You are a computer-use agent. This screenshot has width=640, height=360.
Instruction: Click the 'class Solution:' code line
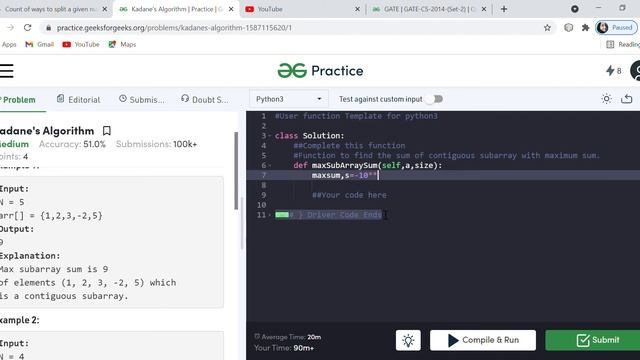coord(309,136)
